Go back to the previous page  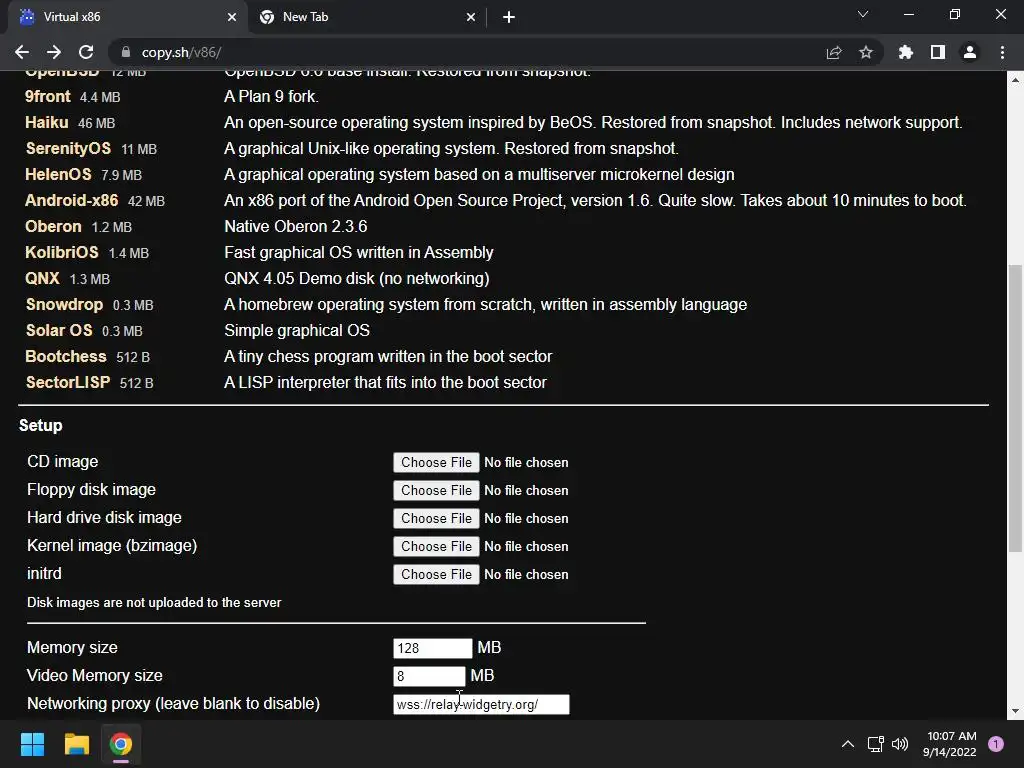tap(22, 52)
